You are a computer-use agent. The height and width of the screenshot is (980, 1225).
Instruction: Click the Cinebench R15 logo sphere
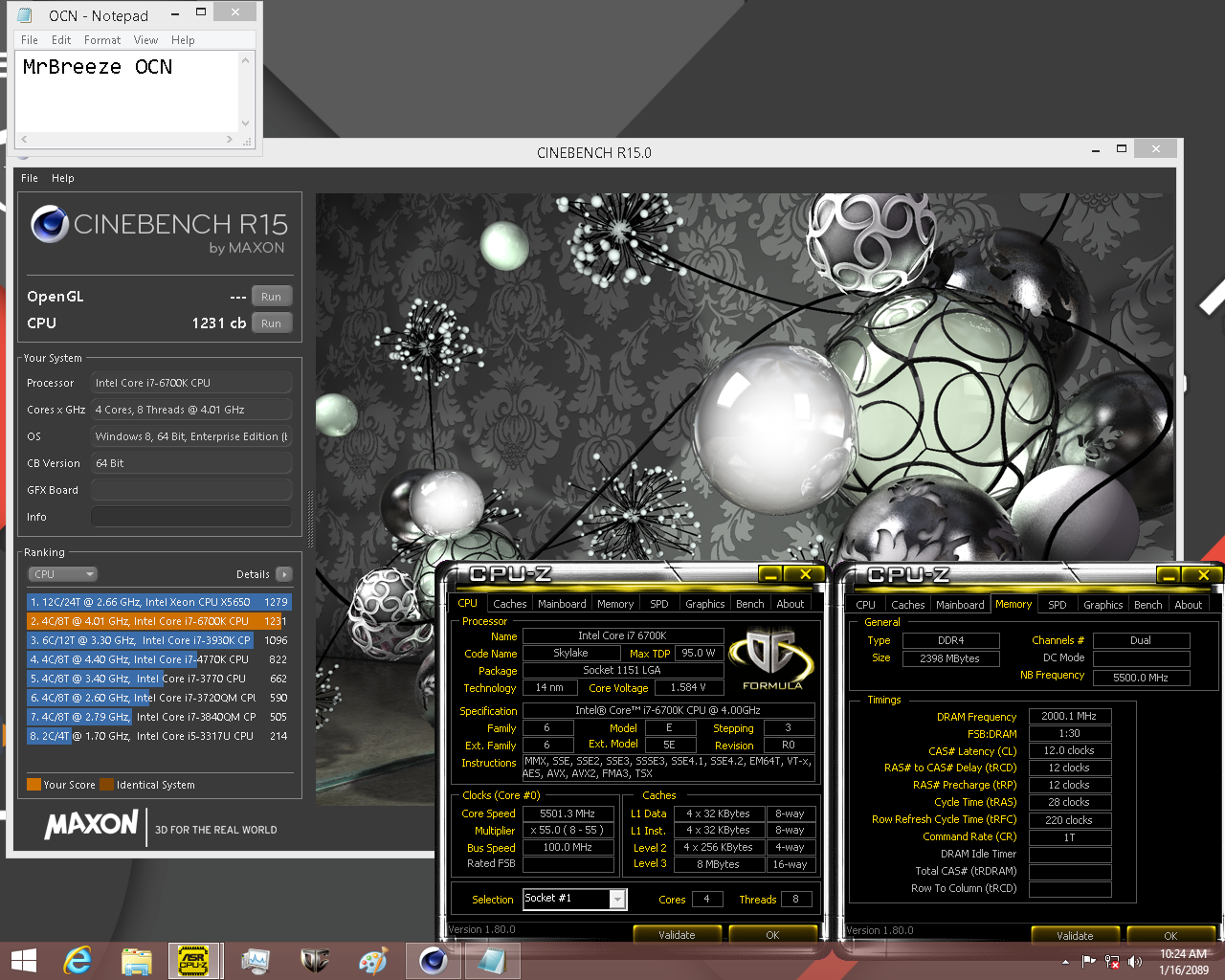pos(49,224)
